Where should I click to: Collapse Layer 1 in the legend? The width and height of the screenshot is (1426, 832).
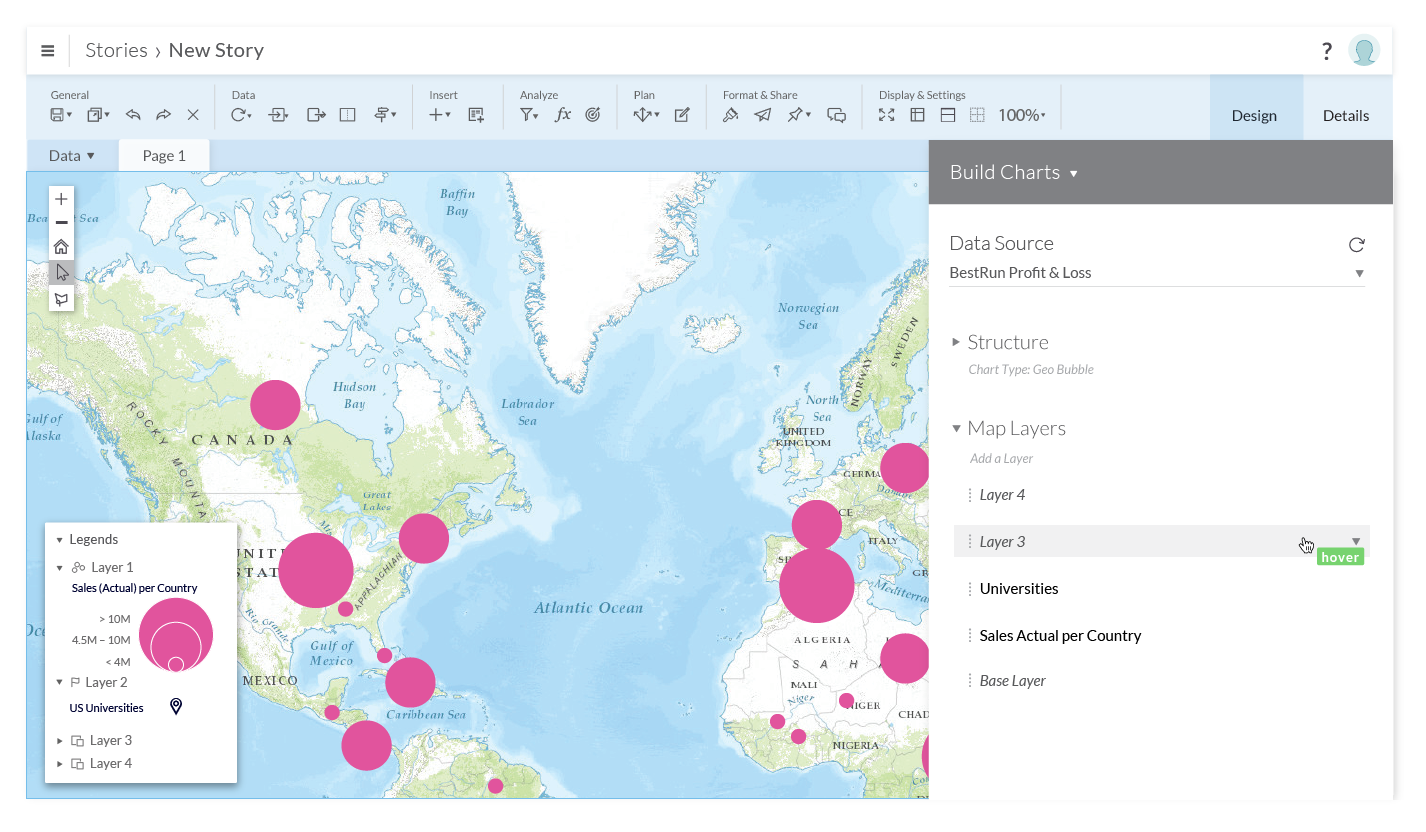click(59, 568)
